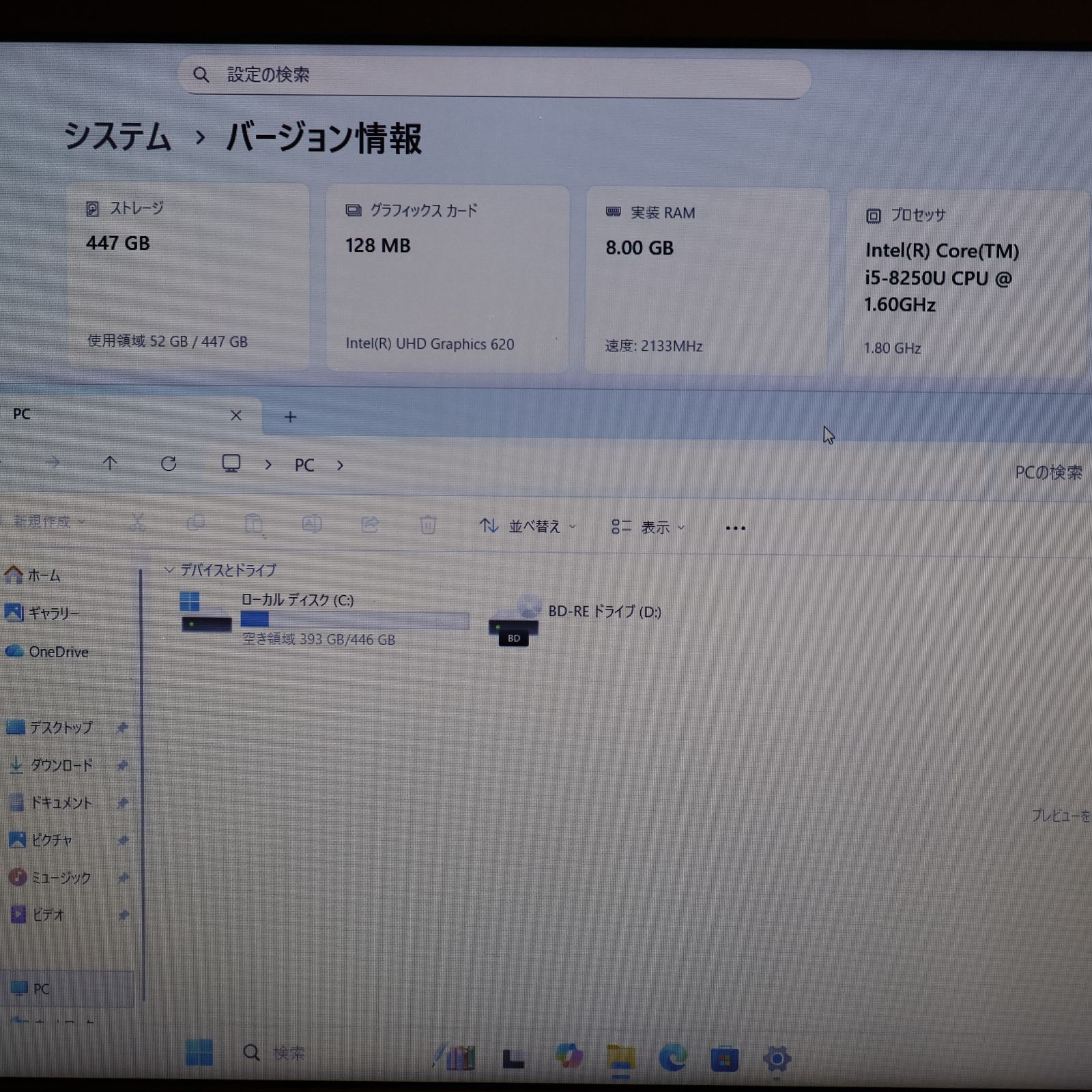The width and height of the screenshot is (1092, 1092).
Task: Pin toggle next to ダウンロード in sidebar
Action: click(x=122, y=766)
